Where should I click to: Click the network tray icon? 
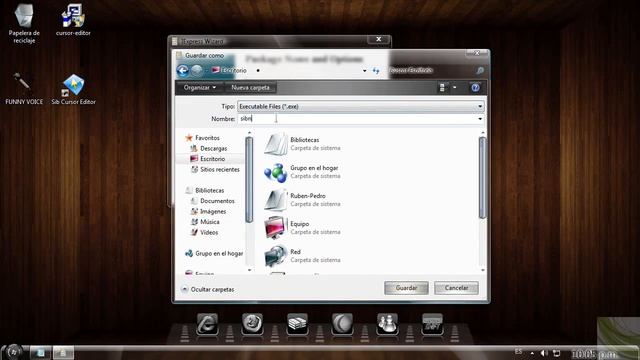(556, 353)
